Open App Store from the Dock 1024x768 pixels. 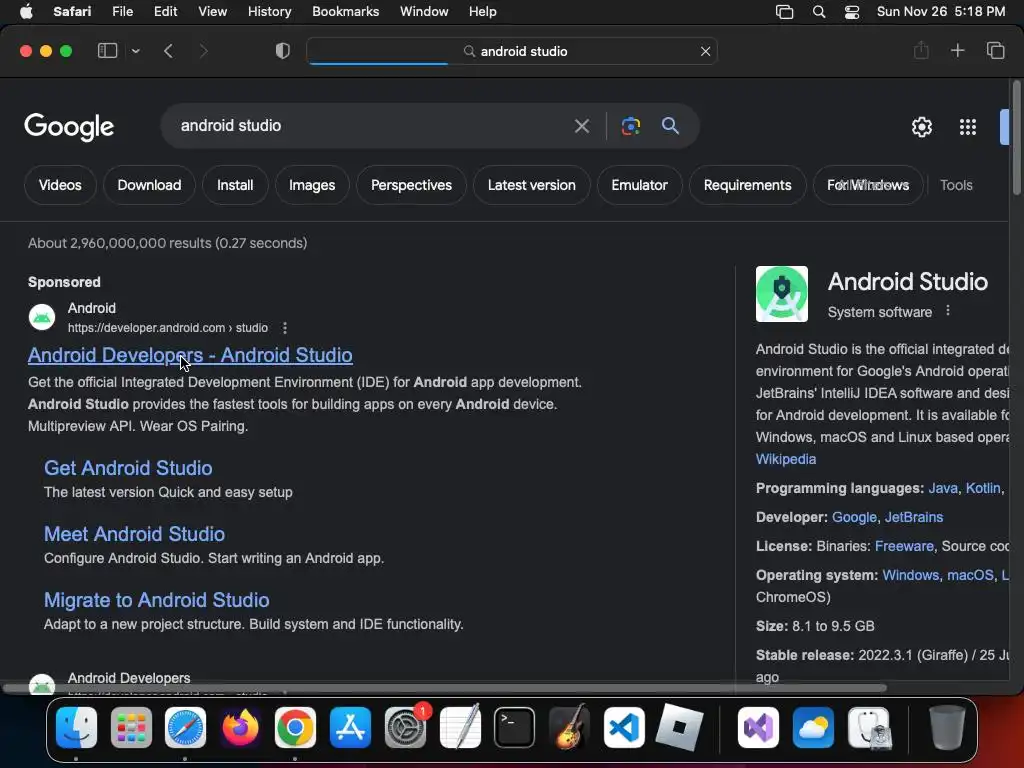(x=350, y=727)
